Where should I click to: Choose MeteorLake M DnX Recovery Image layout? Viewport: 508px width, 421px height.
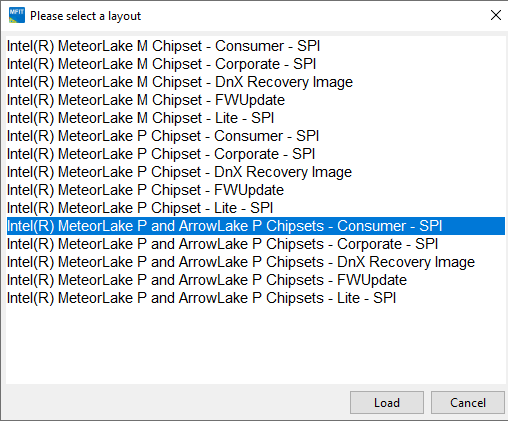click(256, 82)
